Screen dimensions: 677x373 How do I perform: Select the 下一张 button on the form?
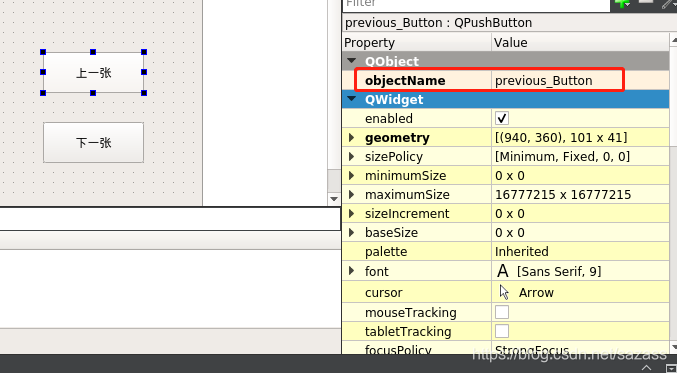[93, 142]
